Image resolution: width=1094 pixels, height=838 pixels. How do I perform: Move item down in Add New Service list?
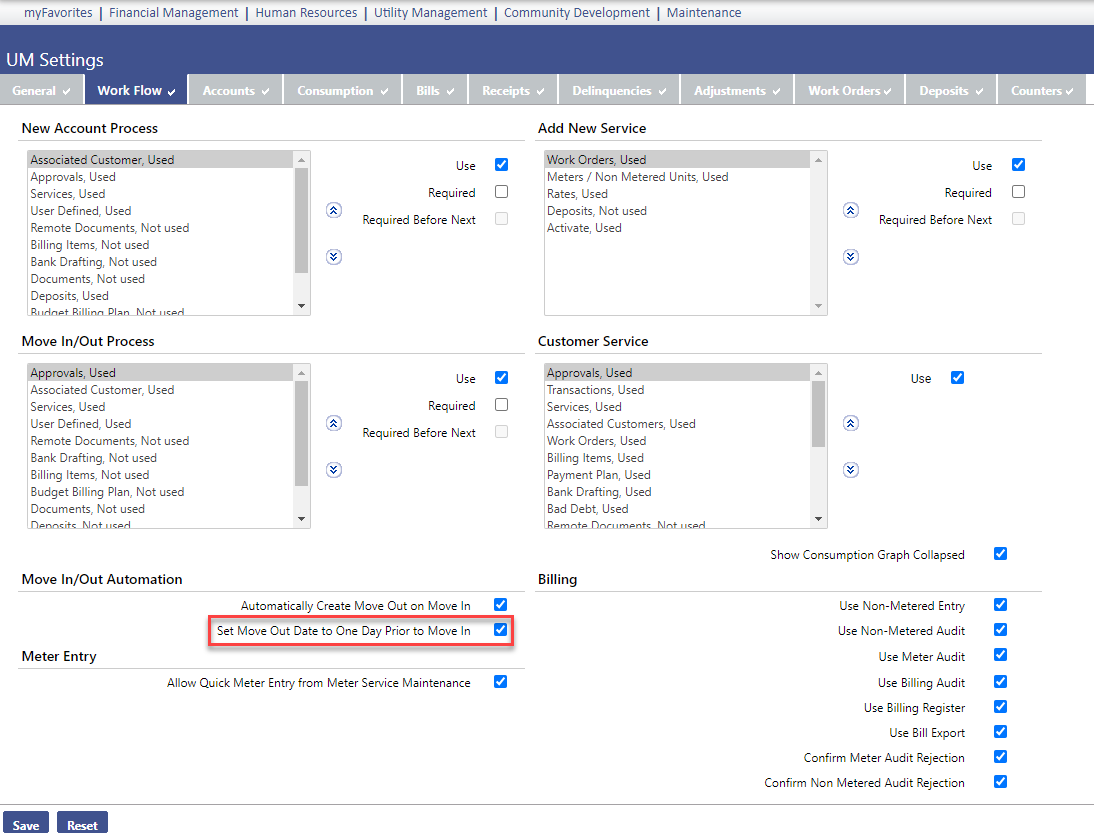click(x=851, y=257)
